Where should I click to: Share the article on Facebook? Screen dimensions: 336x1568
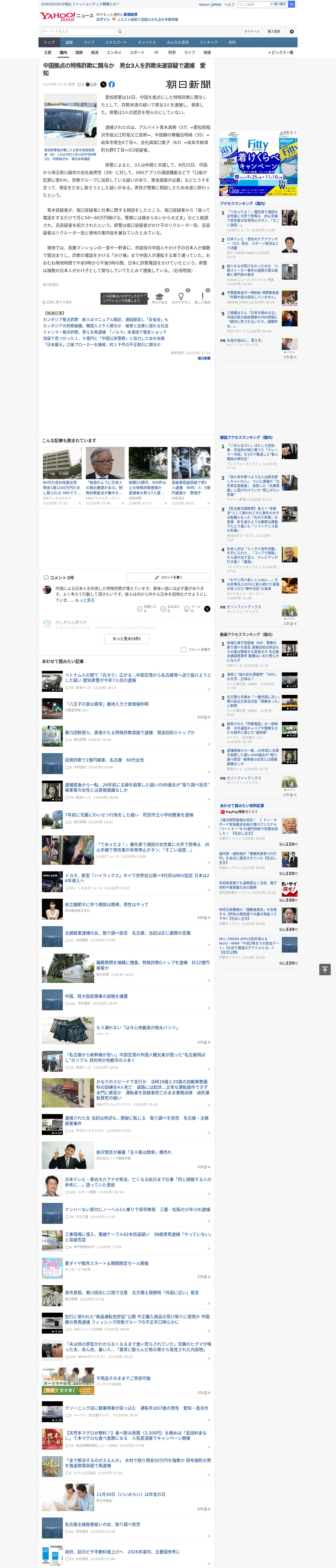[111, 85]
